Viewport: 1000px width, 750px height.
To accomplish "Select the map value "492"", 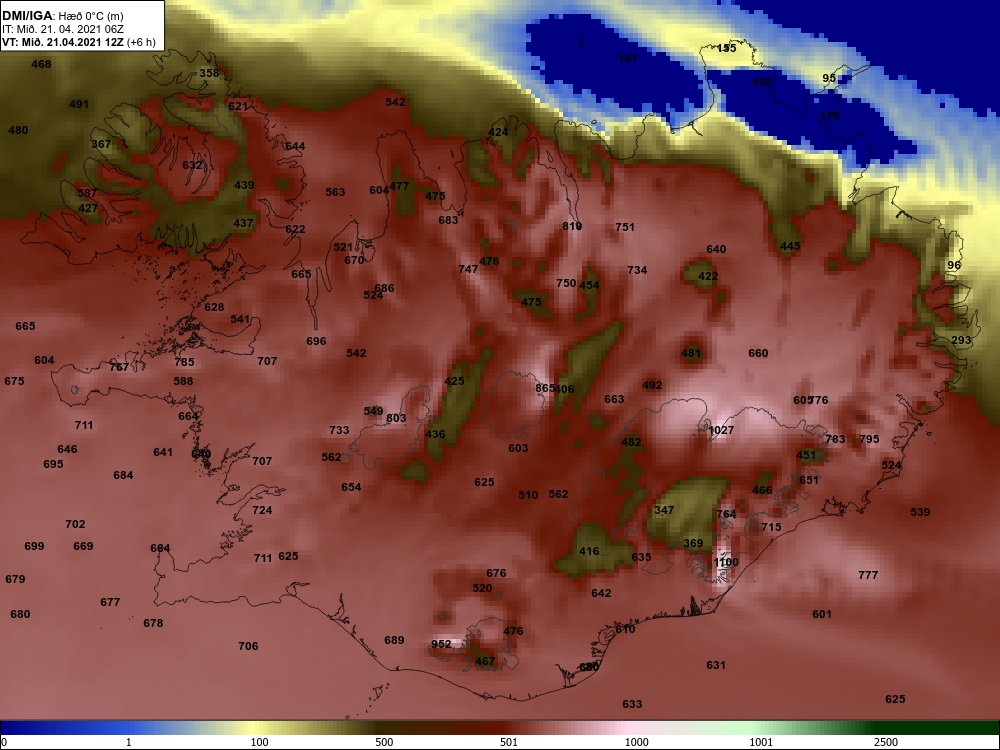I will [652, 385].
